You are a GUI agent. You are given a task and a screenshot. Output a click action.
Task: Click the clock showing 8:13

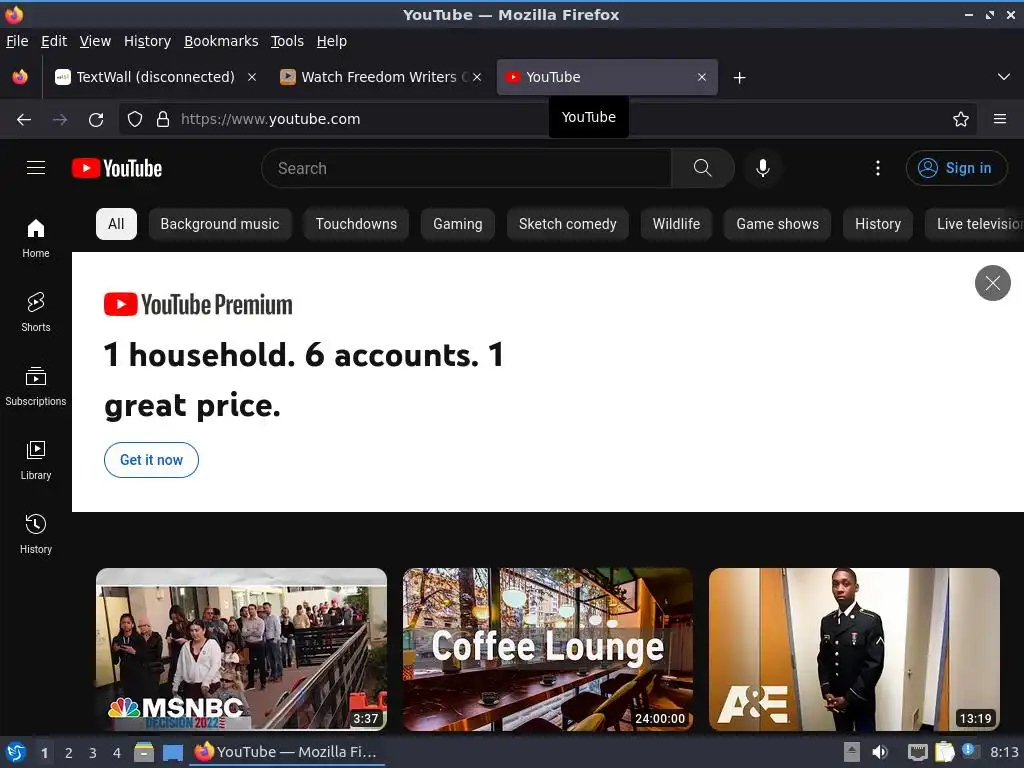pyautogui.click(x=1004, y=752)
